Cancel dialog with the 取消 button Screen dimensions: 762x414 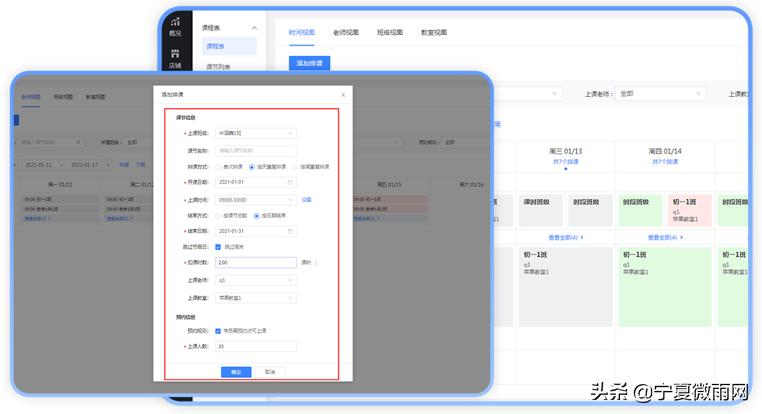click(270, 372)
